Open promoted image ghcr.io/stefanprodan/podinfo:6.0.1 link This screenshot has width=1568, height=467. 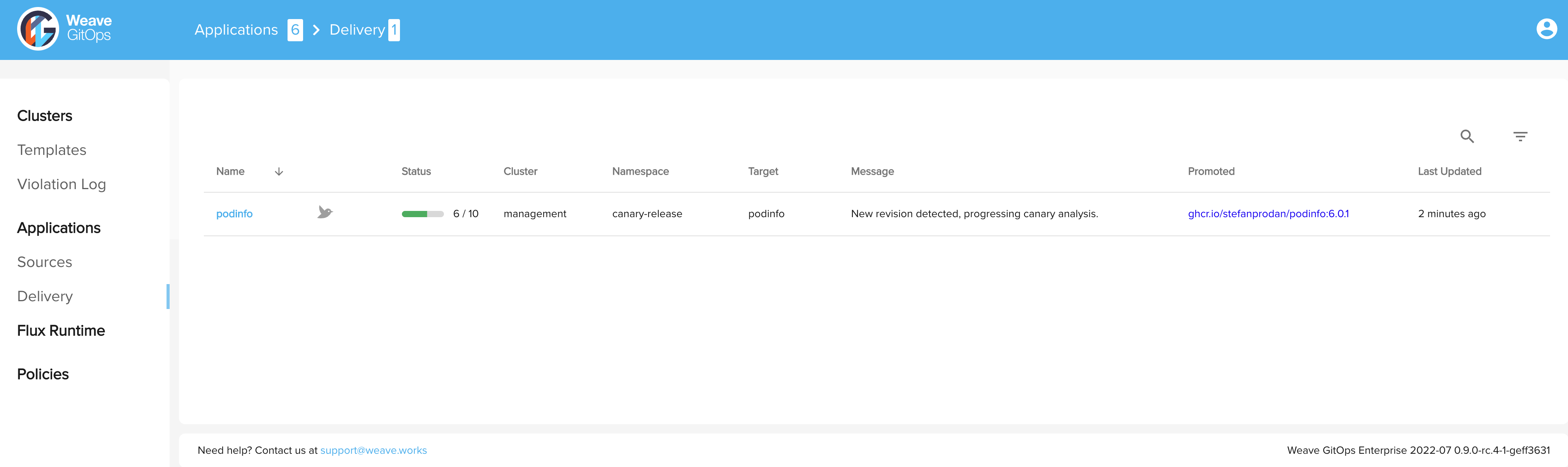pyautogui.click(x=1268, y=214)
